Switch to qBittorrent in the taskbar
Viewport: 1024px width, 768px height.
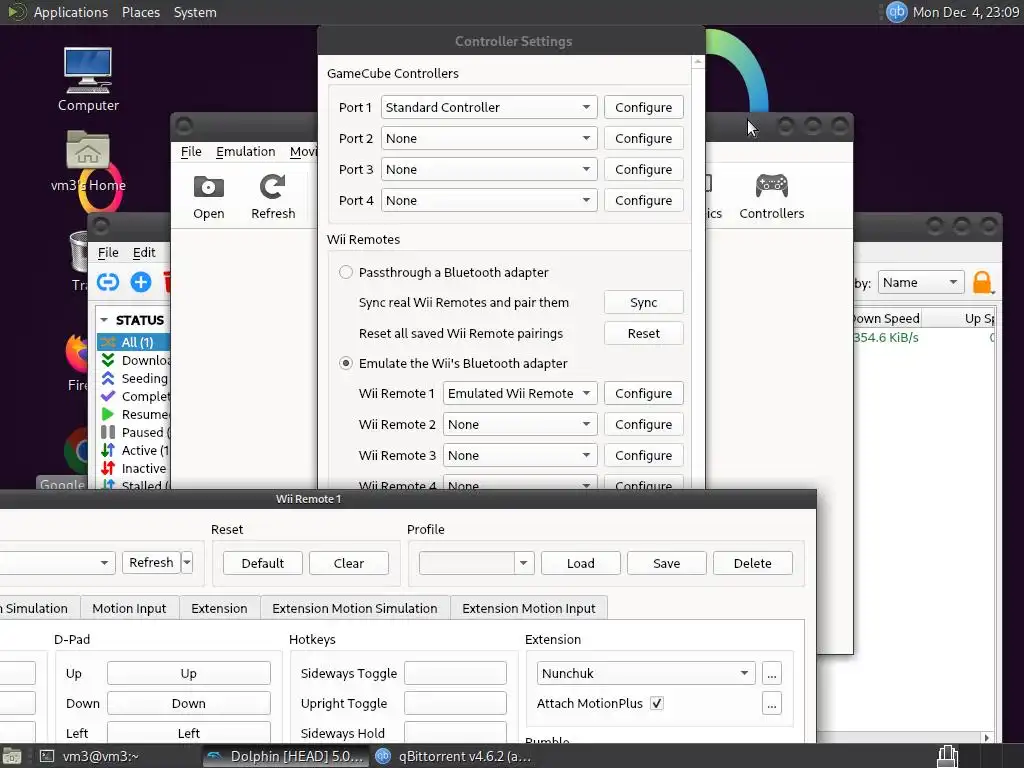click(x=455, y=756)
